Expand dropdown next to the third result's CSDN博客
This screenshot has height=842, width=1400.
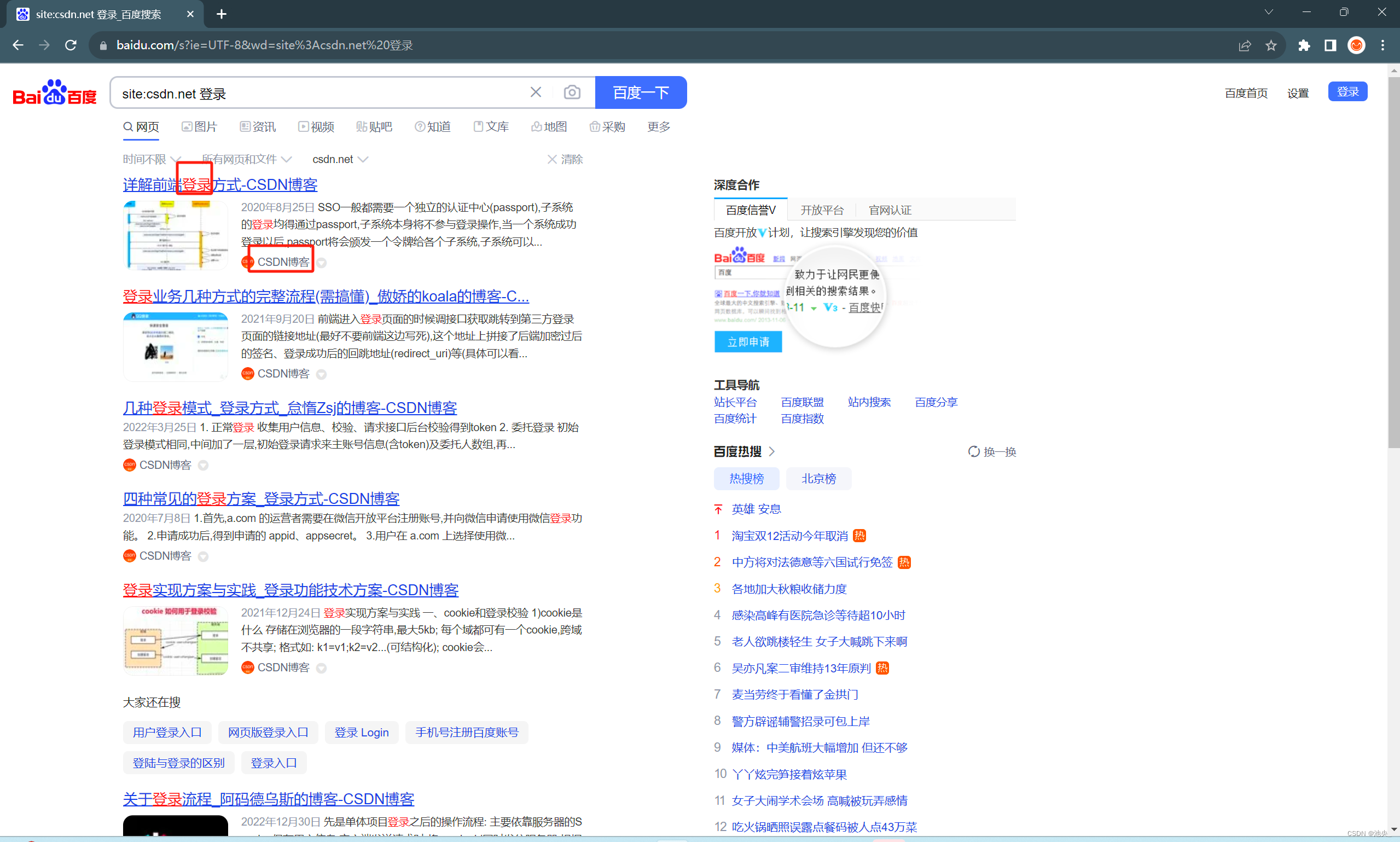tap(203, 465)
